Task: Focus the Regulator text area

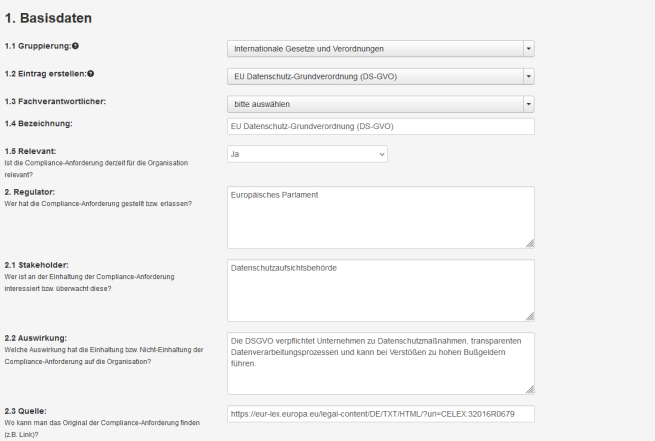Action: click(380, 215)
